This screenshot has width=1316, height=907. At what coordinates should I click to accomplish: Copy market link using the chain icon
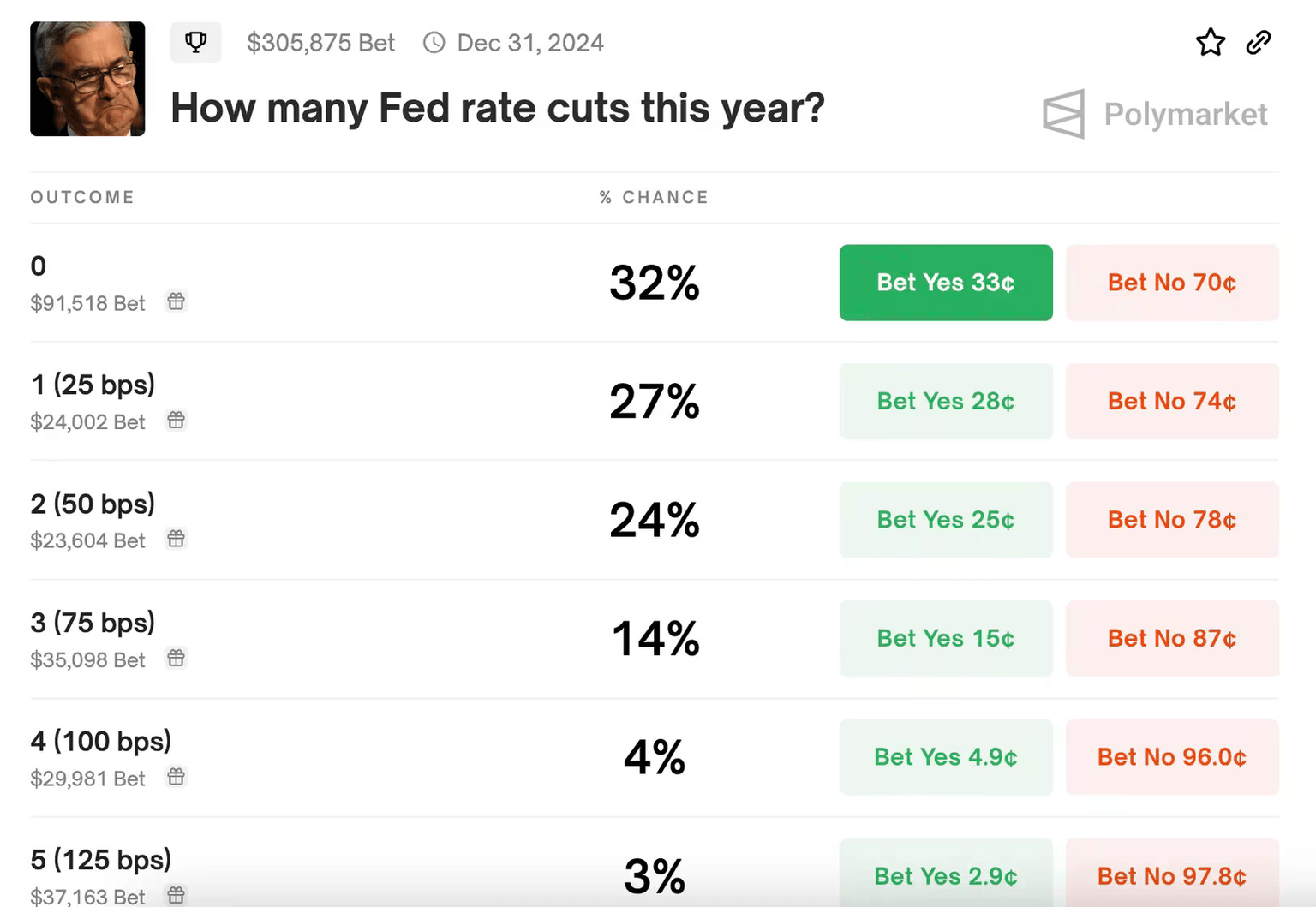pos(1258,42)
